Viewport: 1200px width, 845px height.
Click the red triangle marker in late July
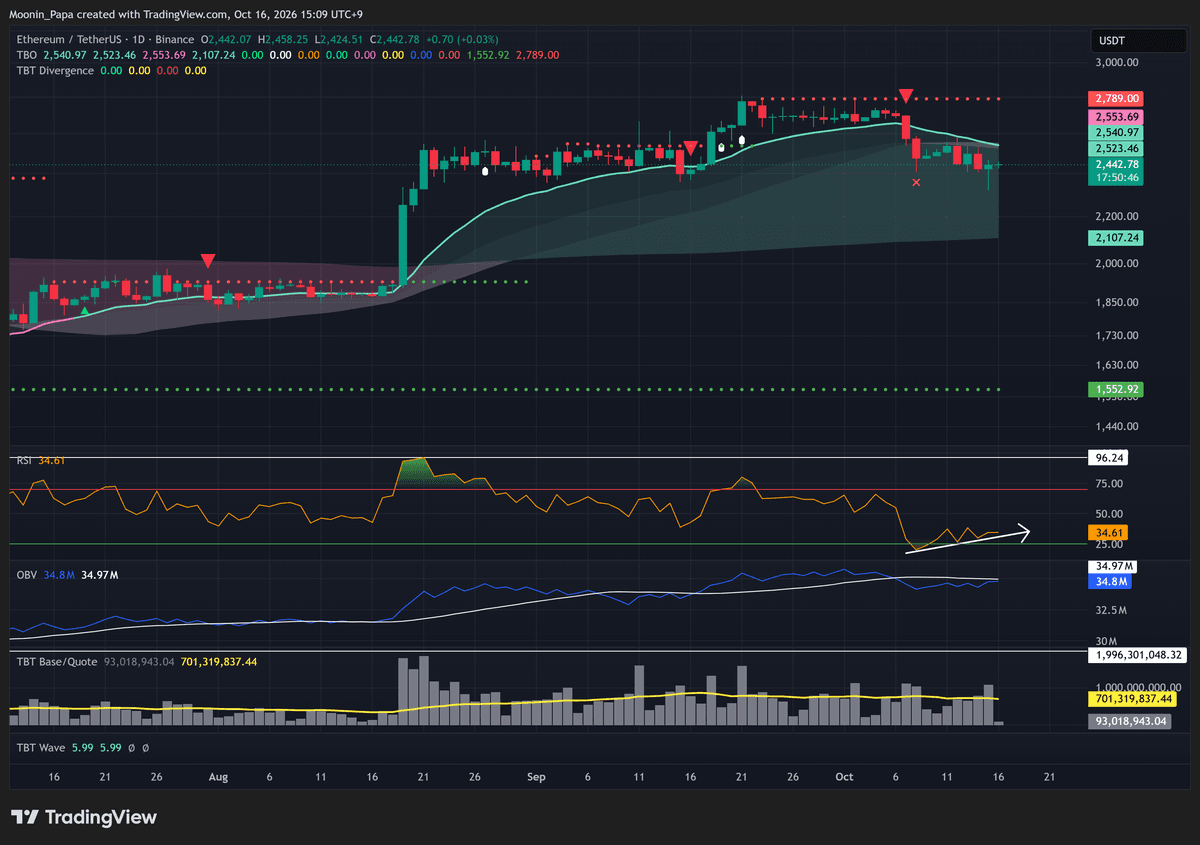pyautogui.click(x=207, y=261)
